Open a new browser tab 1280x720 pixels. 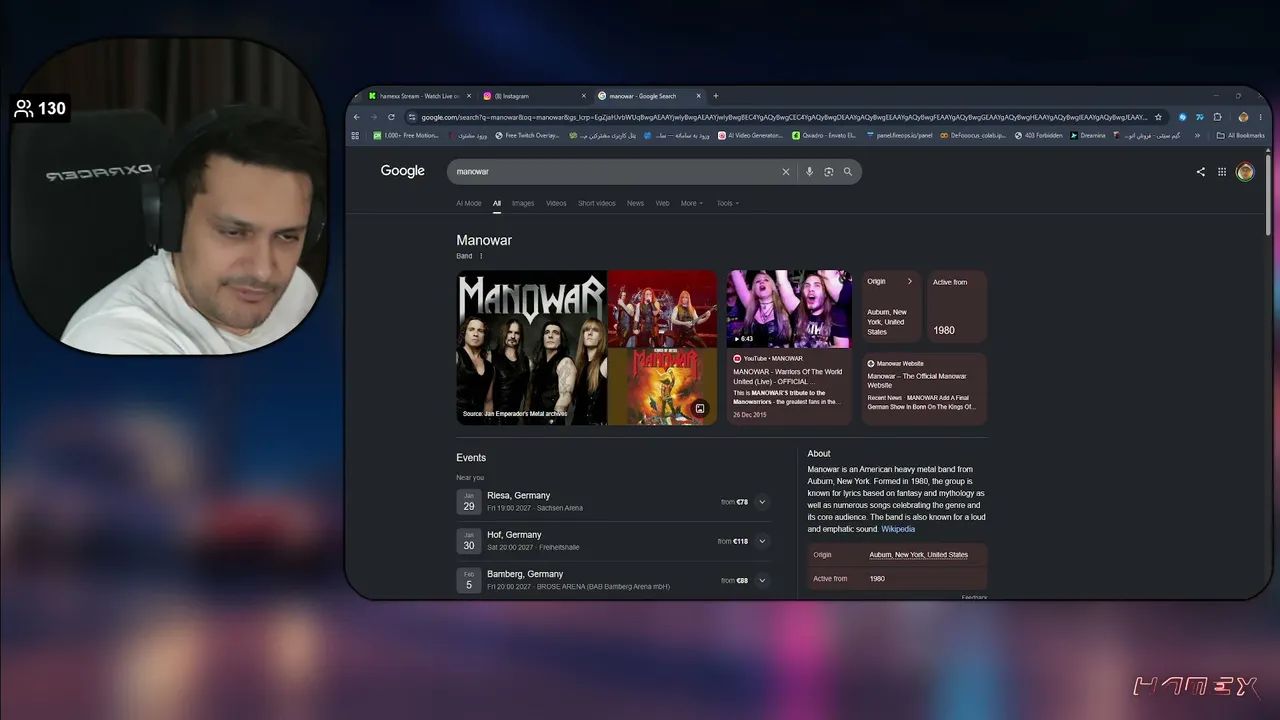(716, 96)
